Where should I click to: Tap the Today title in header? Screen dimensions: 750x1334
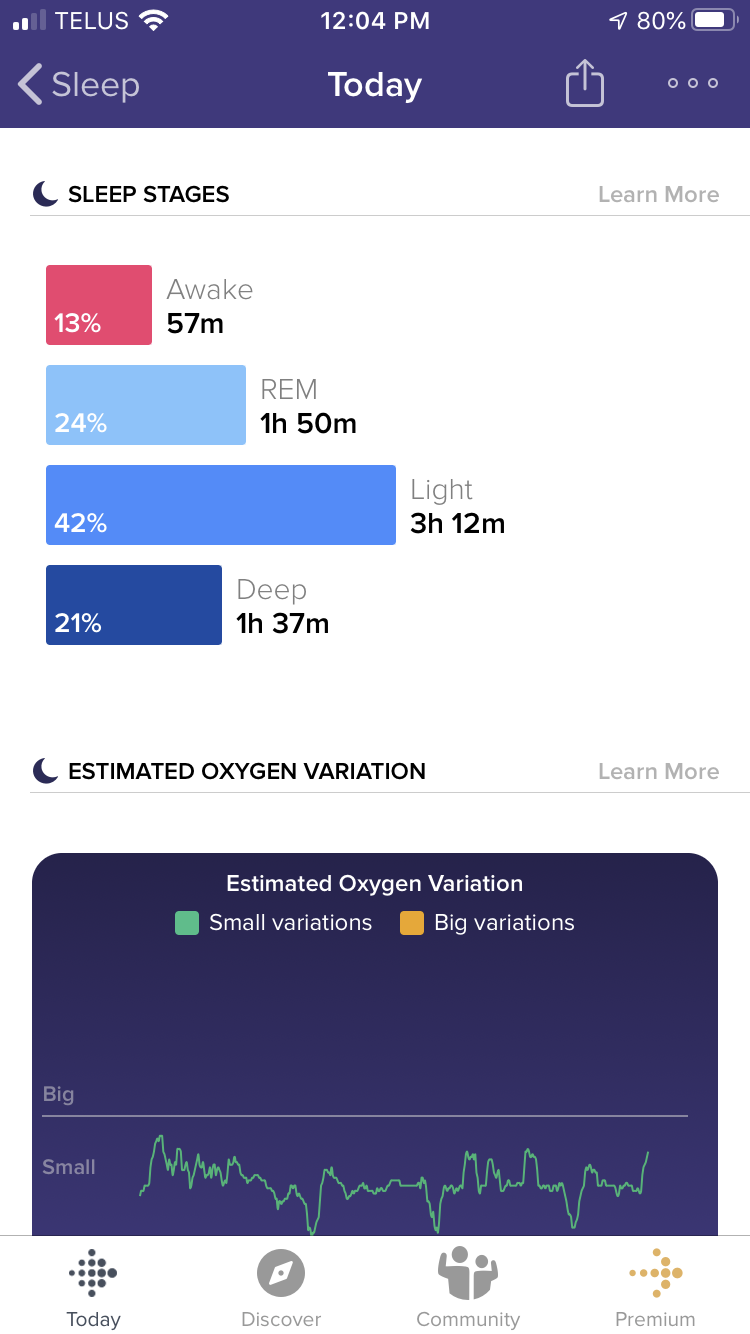375,85
